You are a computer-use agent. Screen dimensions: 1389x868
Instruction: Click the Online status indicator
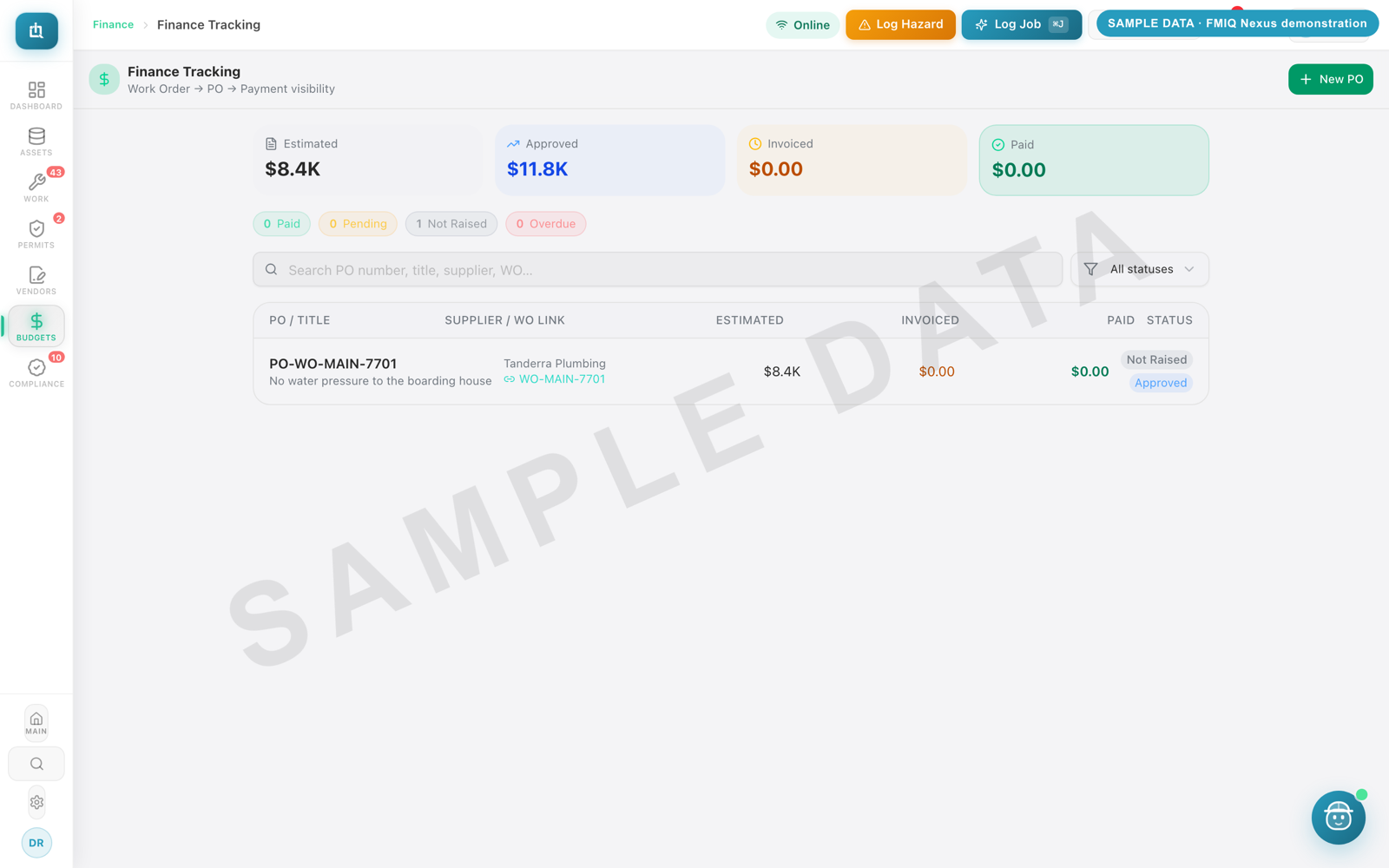(803, 25)
